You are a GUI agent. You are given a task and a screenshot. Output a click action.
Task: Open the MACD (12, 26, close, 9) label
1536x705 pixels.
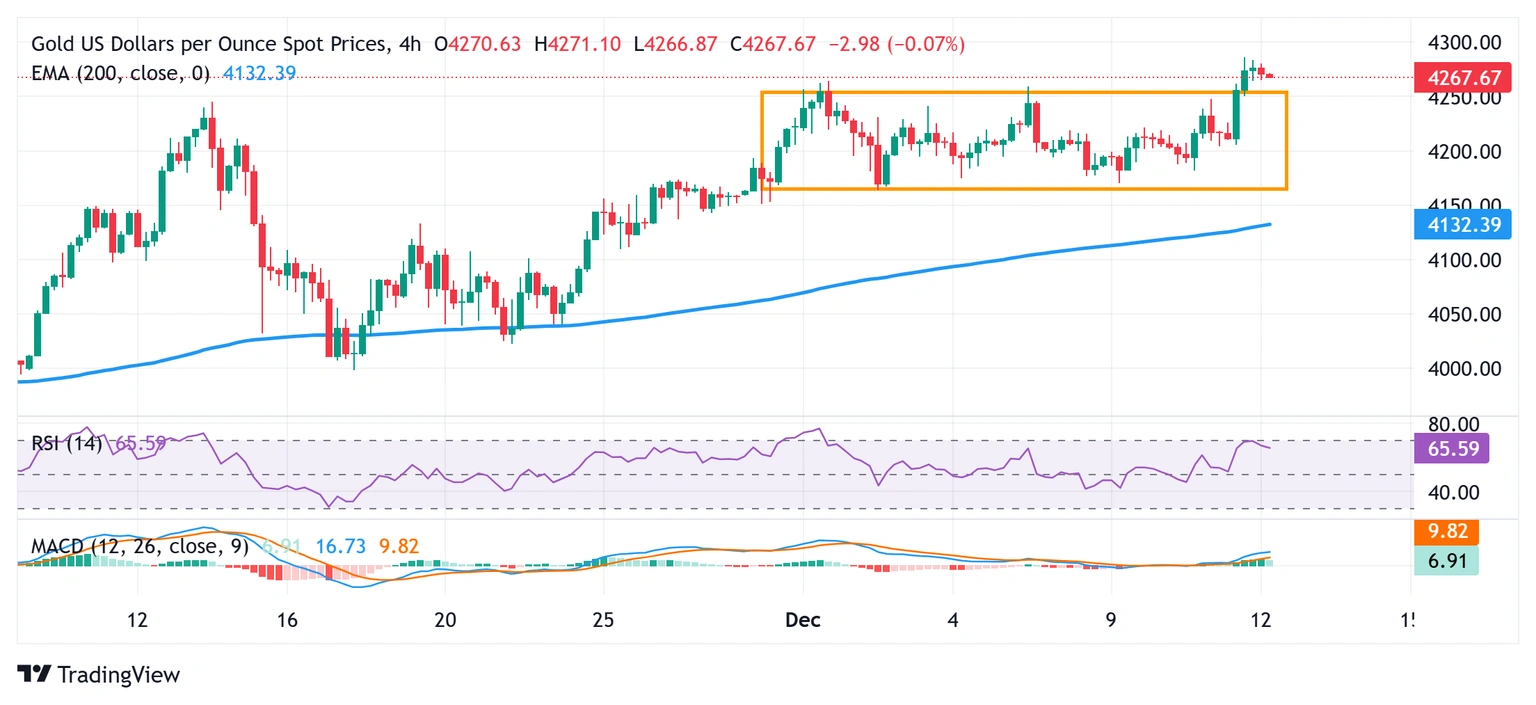click(x=138, y=546)
